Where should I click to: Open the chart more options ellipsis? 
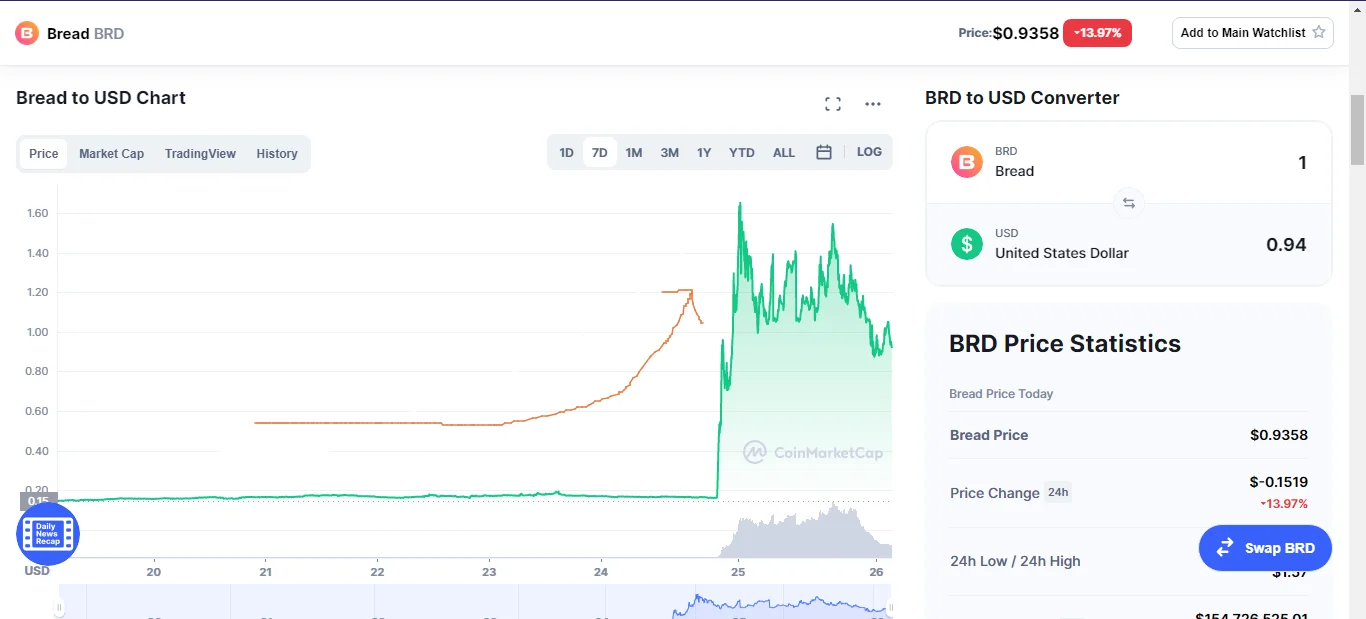872,104
